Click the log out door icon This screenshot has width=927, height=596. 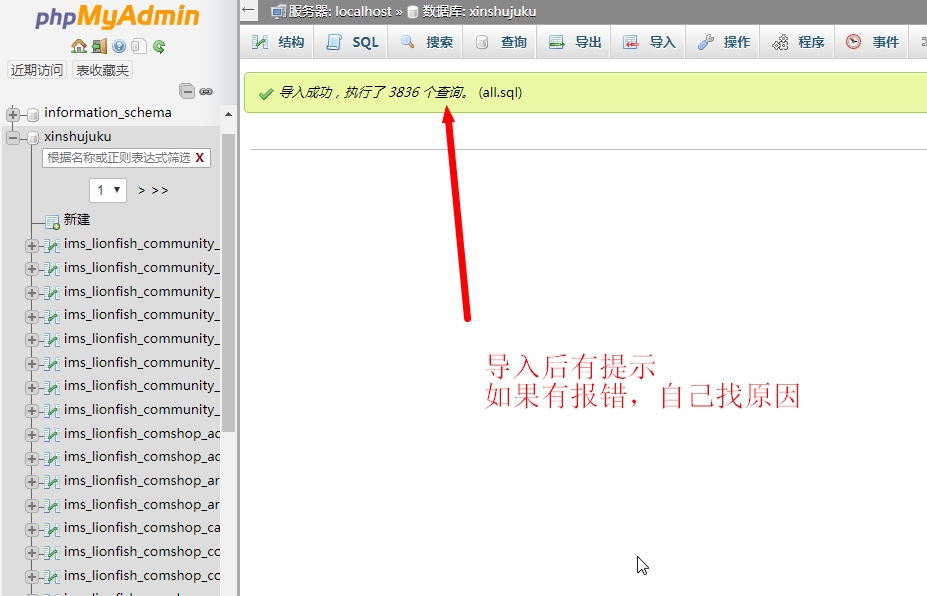98,46
